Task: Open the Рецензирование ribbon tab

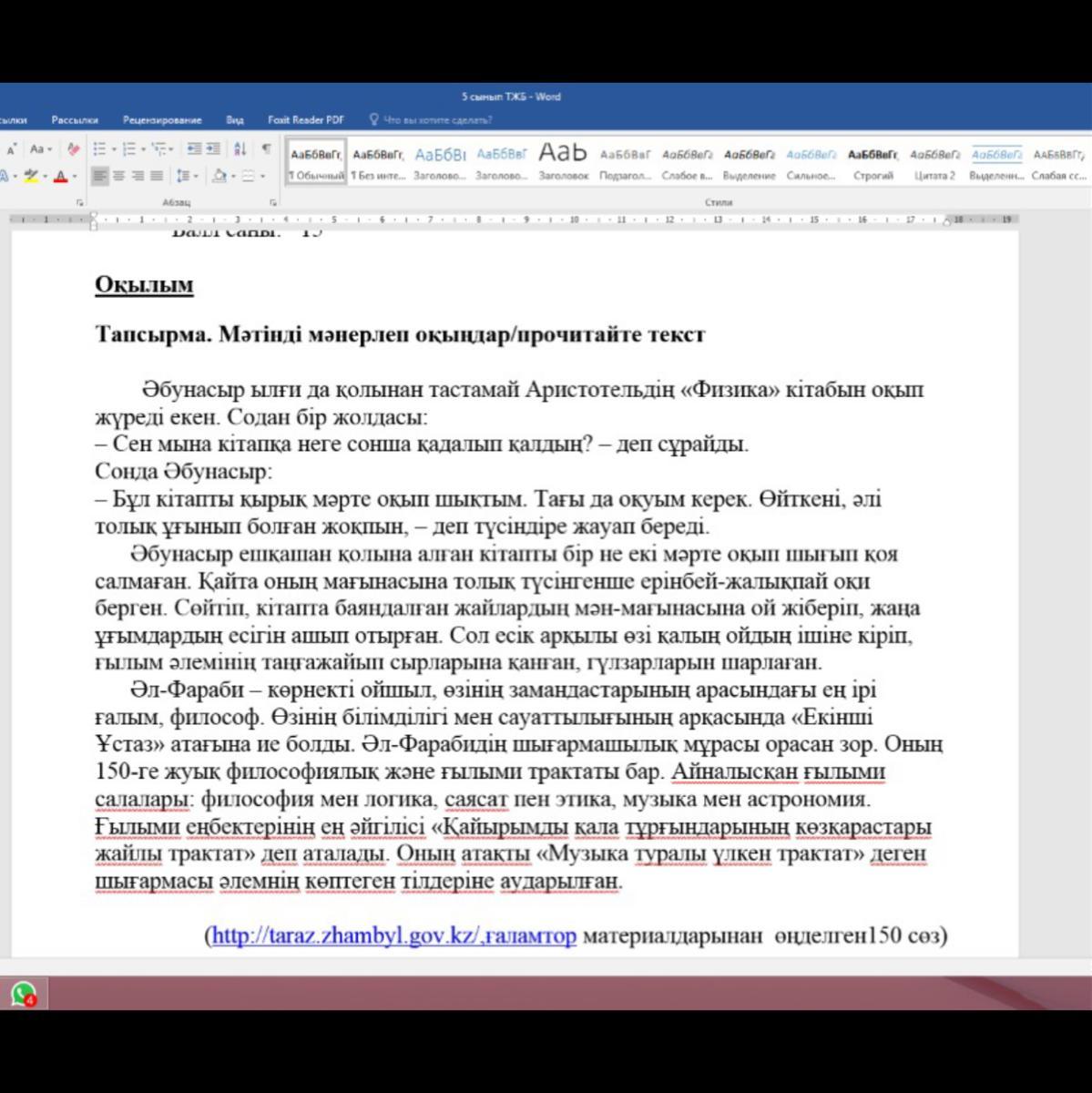Action: tap(162, 119)
